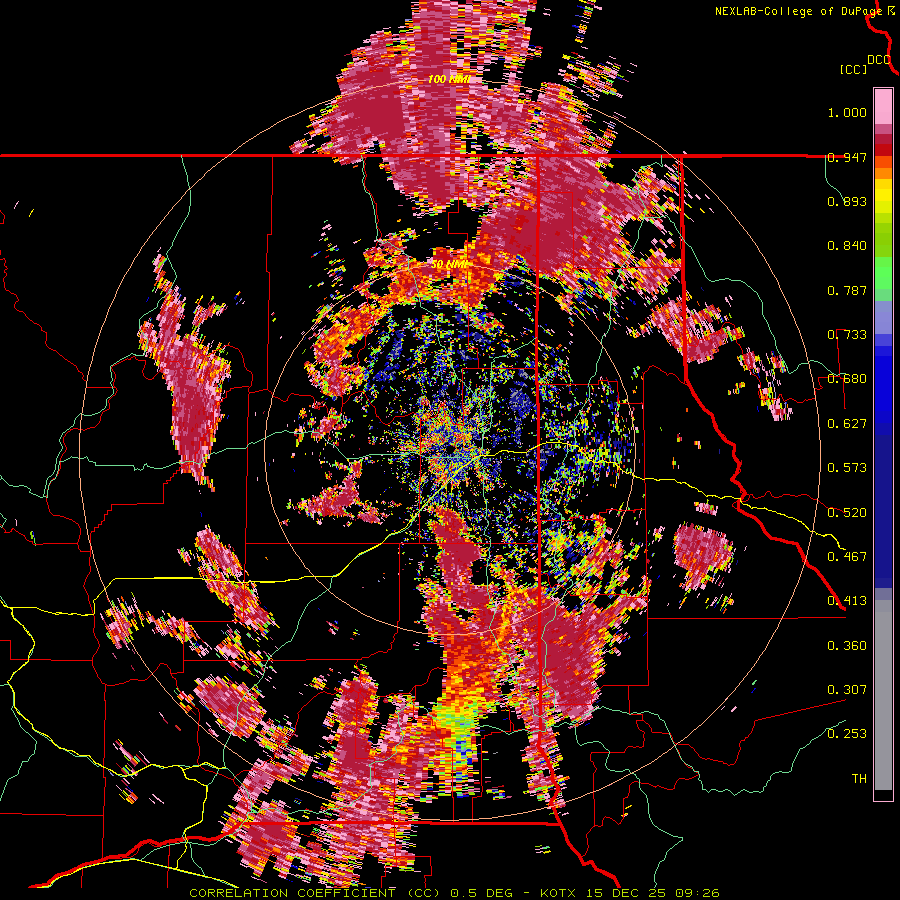Click the 100 NMI range ring label
Viewport: 900px width, 900px height.
click(449, 79)
